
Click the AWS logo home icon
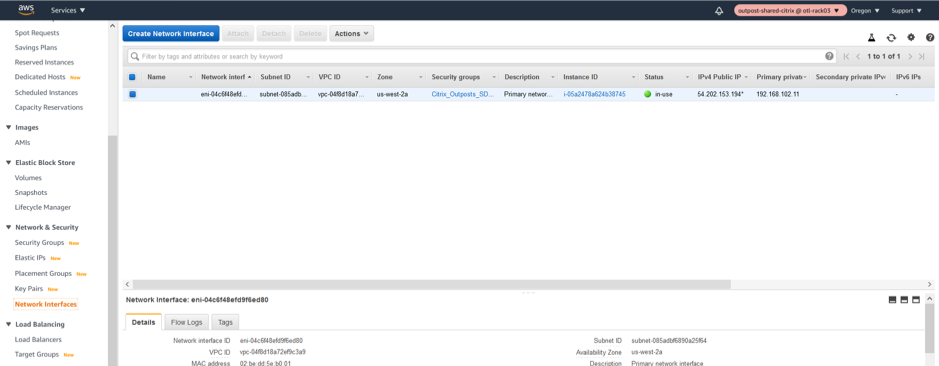[x=26, y=10]
